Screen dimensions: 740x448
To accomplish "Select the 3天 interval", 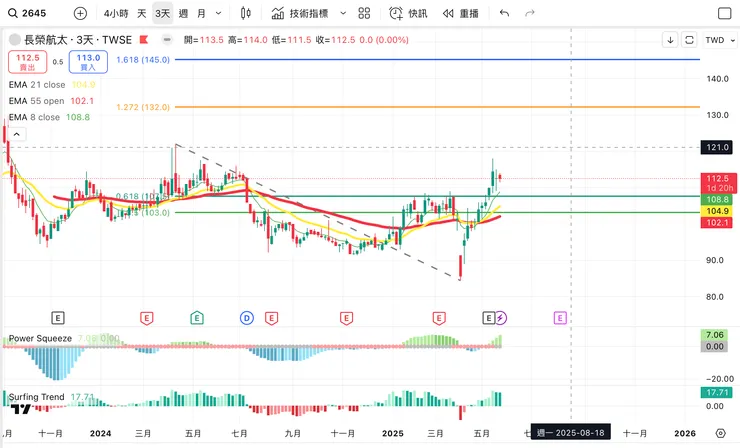I will pyautogui.click(x=162, y=13).
